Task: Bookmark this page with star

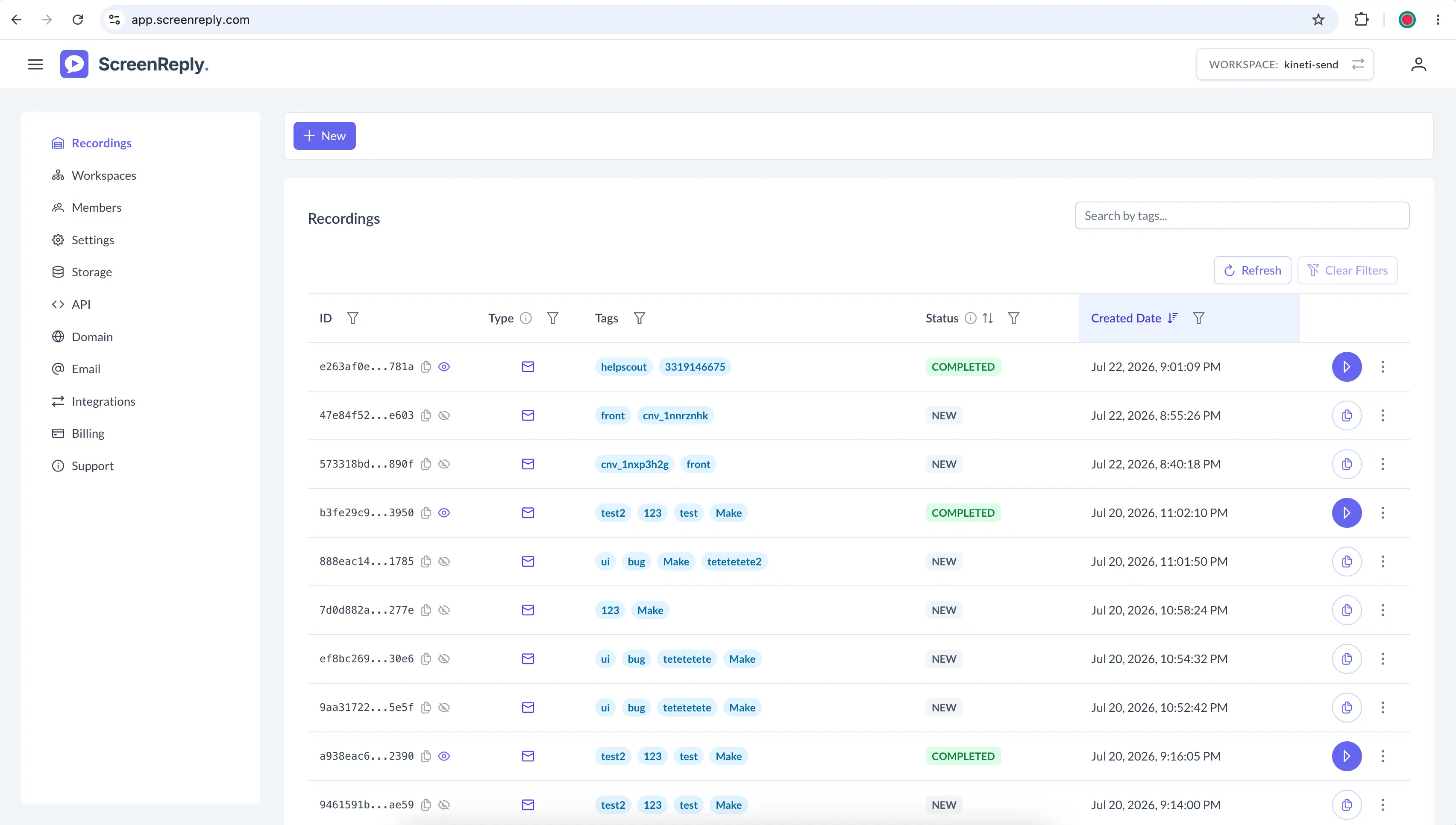Action: (1318, 20)
